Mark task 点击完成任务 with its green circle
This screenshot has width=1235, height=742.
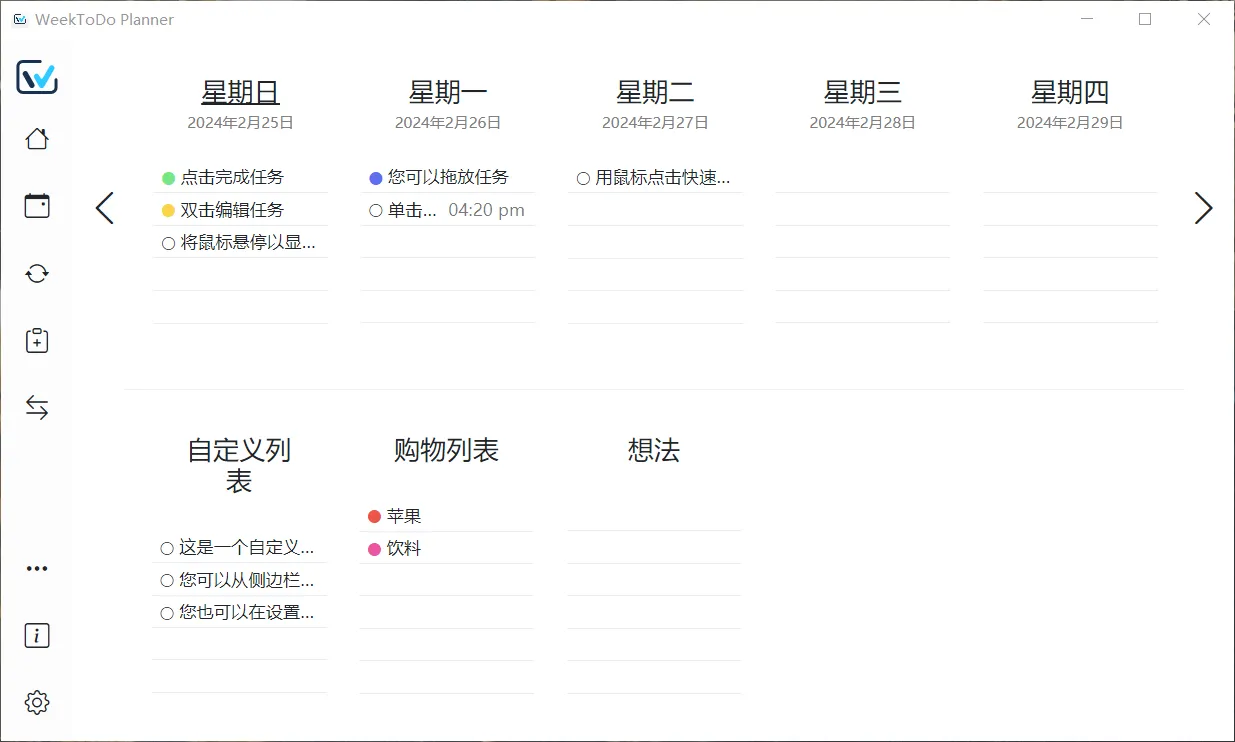169,178
